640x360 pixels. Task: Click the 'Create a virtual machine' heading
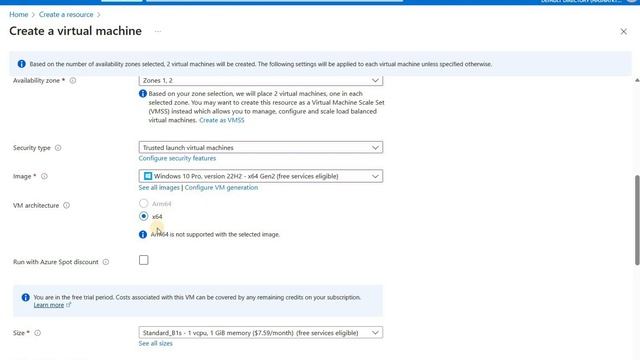click(76, 31)
